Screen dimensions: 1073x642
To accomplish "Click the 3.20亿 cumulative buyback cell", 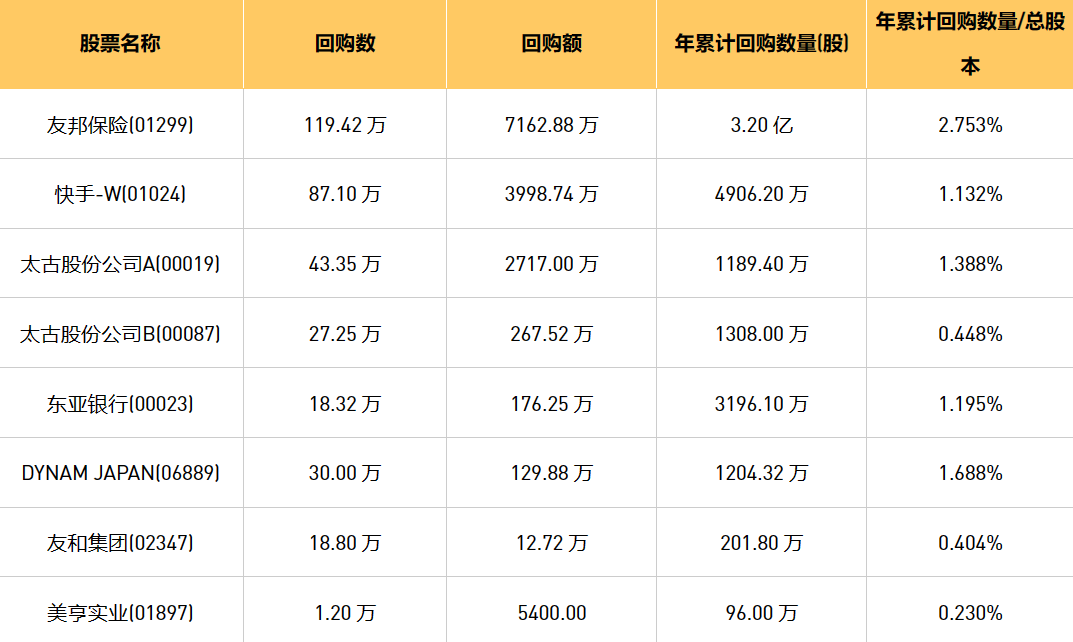I will click(761, 125).
